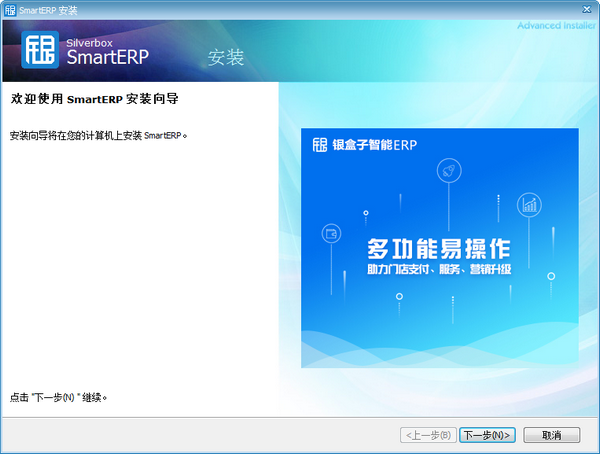Click the SmartERP 安装 title bar text
Viewport: 600px width, 454px height.
48,10
